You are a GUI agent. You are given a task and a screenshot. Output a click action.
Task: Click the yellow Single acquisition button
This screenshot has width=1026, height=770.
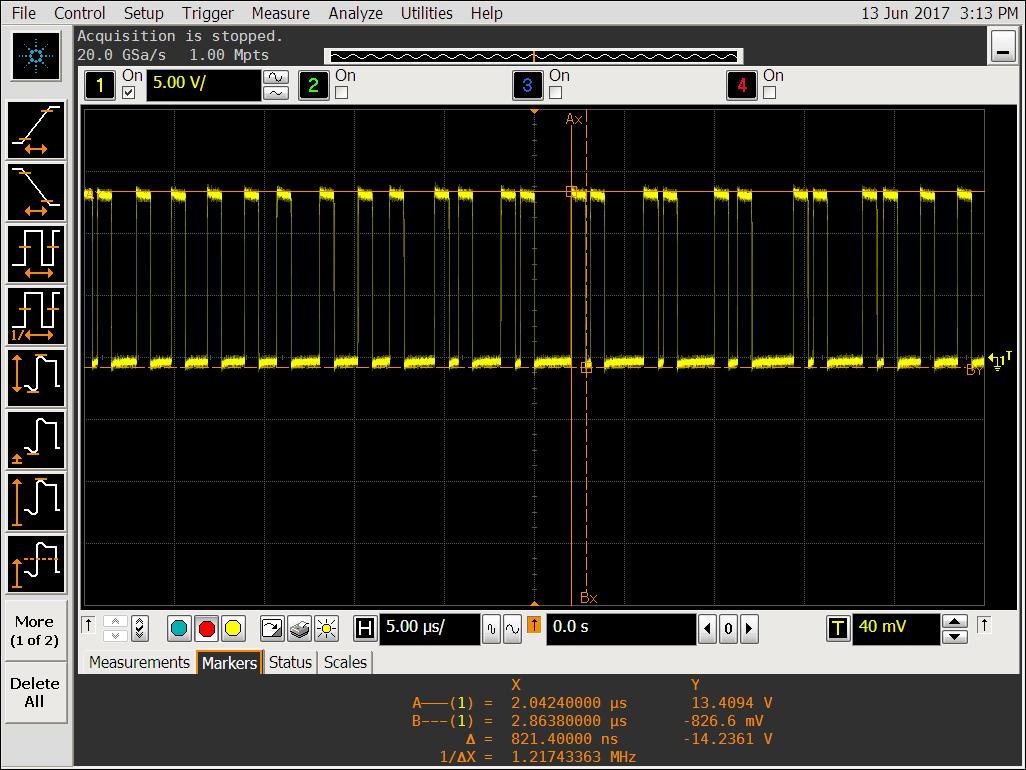[233, 629]
